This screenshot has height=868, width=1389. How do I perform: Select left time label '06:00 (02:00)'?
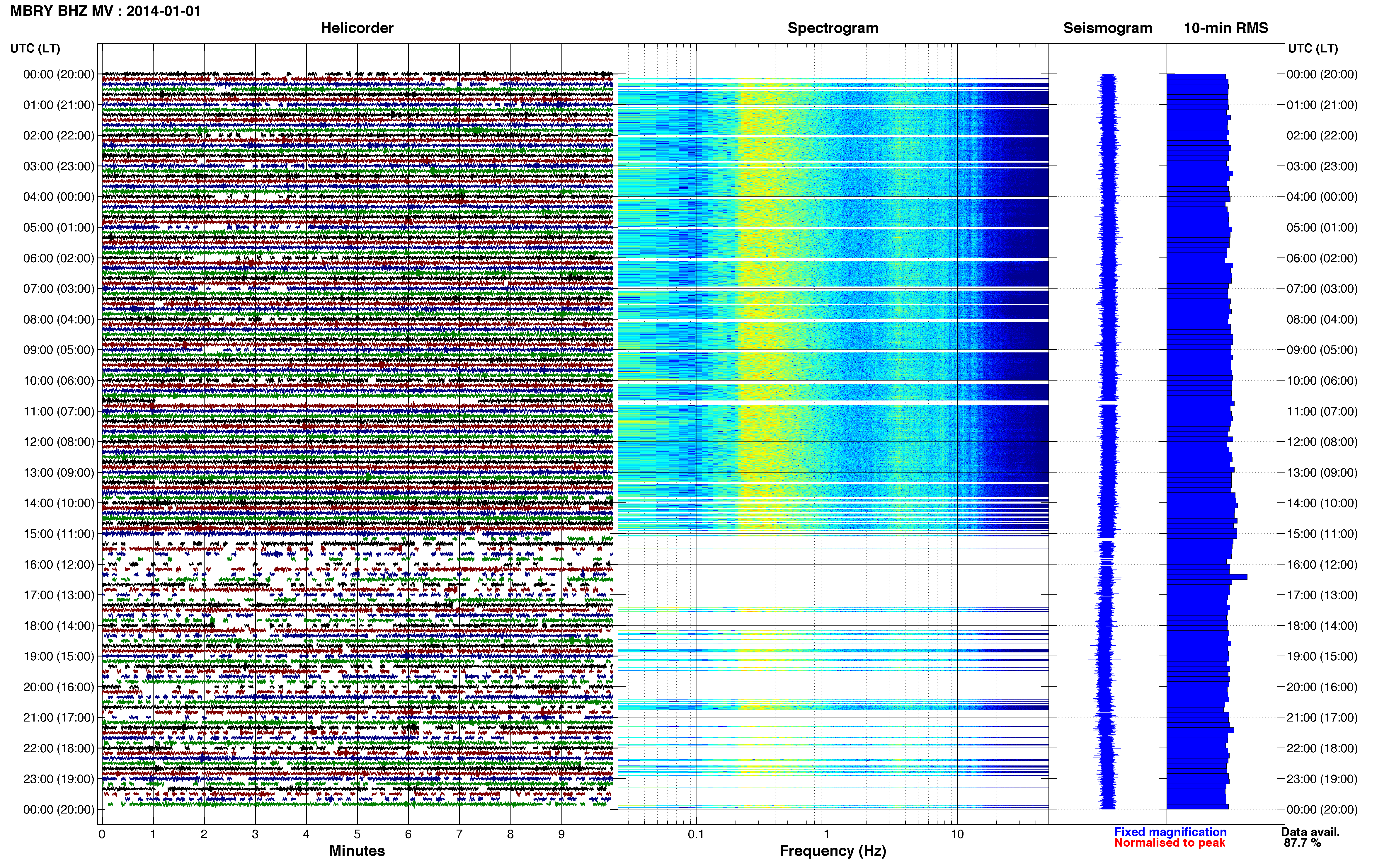59,258
